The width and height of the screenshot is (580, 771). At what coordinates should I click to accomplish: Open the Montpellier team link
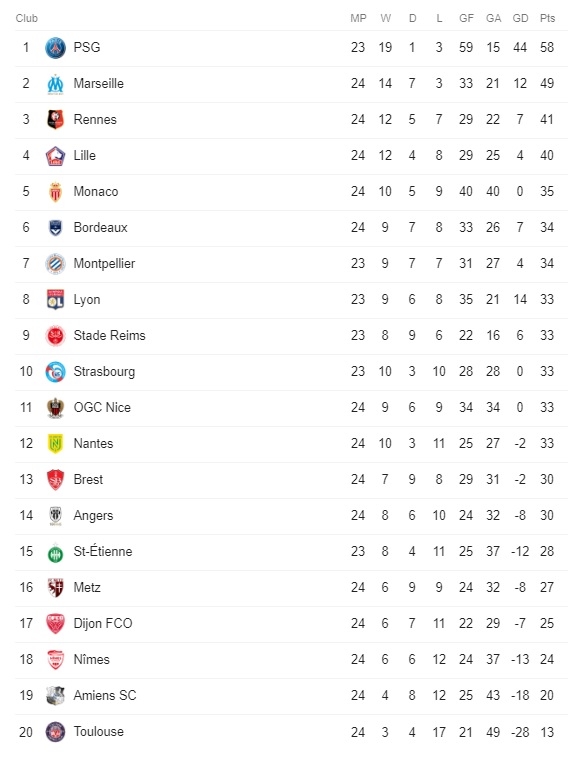pos(104,264)
